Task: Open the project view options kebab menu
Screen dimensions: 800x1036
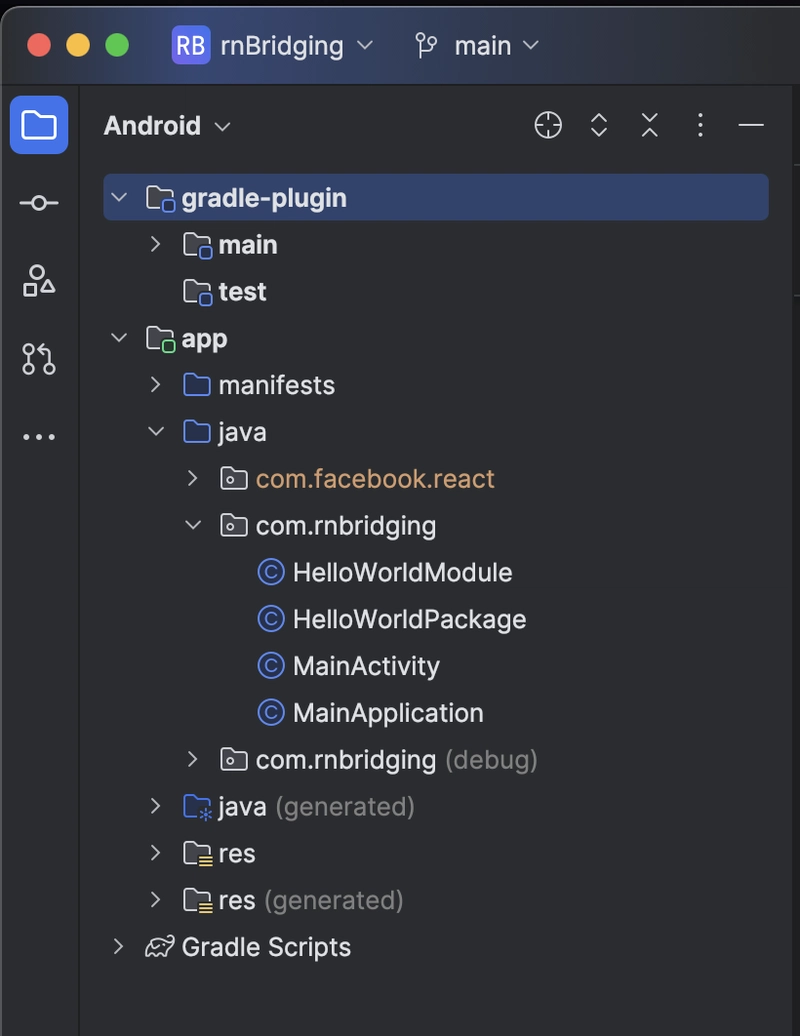Action: click(x=700, y=125)
